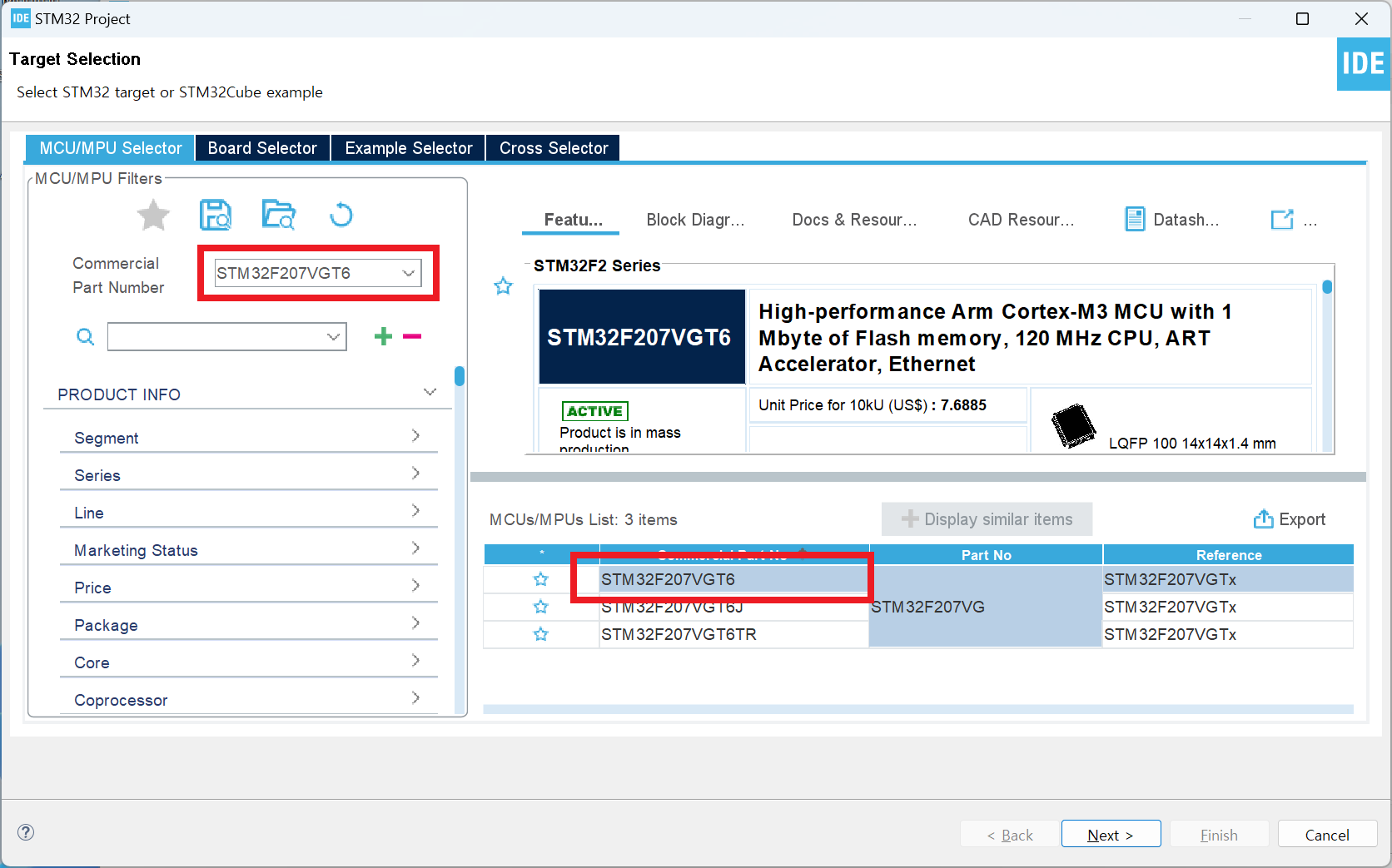This screenshot has height=868, width=1392.
Task: Click the STM32F207VG part number cell
Action: (x=986, y=607)
